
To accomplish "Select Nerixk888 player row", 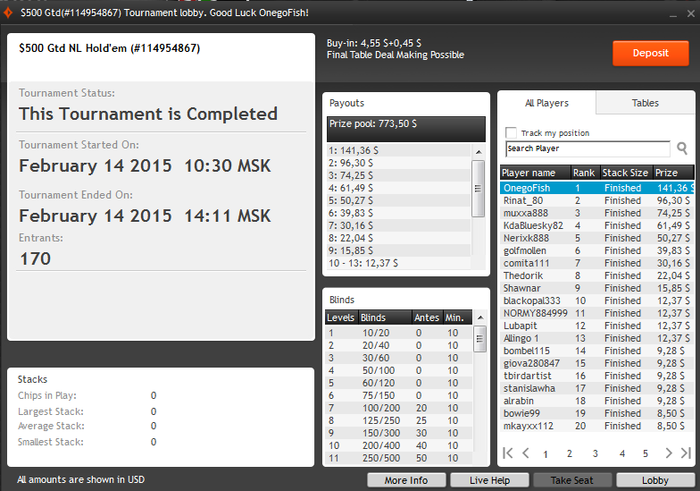I will (597, 238).
